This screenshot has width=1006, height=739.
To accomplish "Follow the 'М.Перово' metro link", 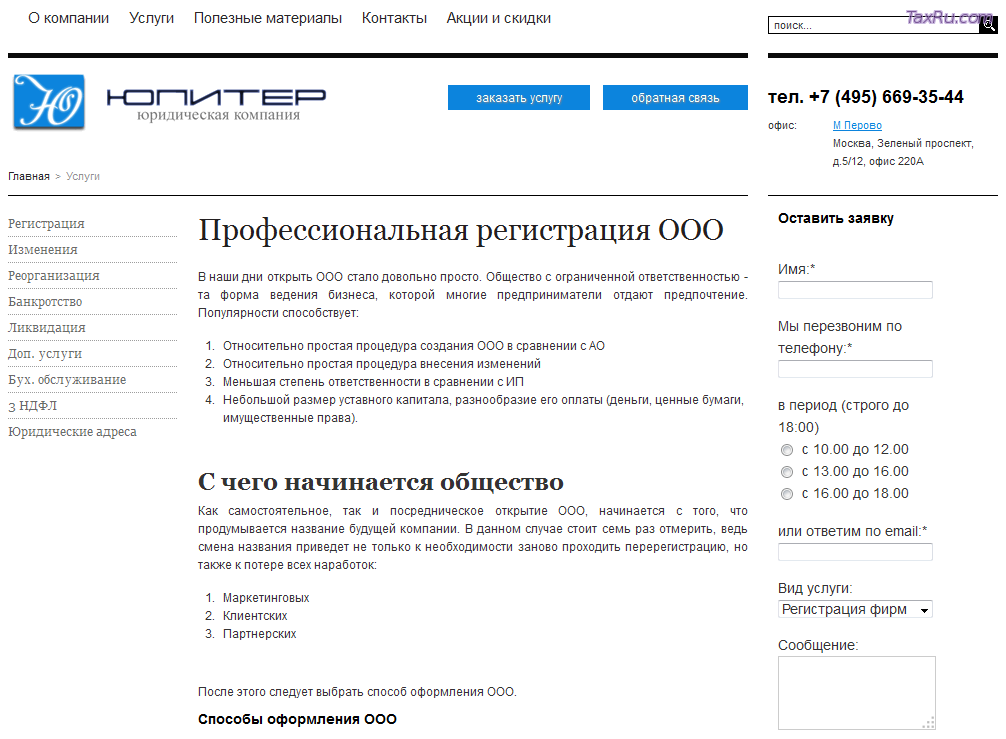I will click(x=857, y=125).
